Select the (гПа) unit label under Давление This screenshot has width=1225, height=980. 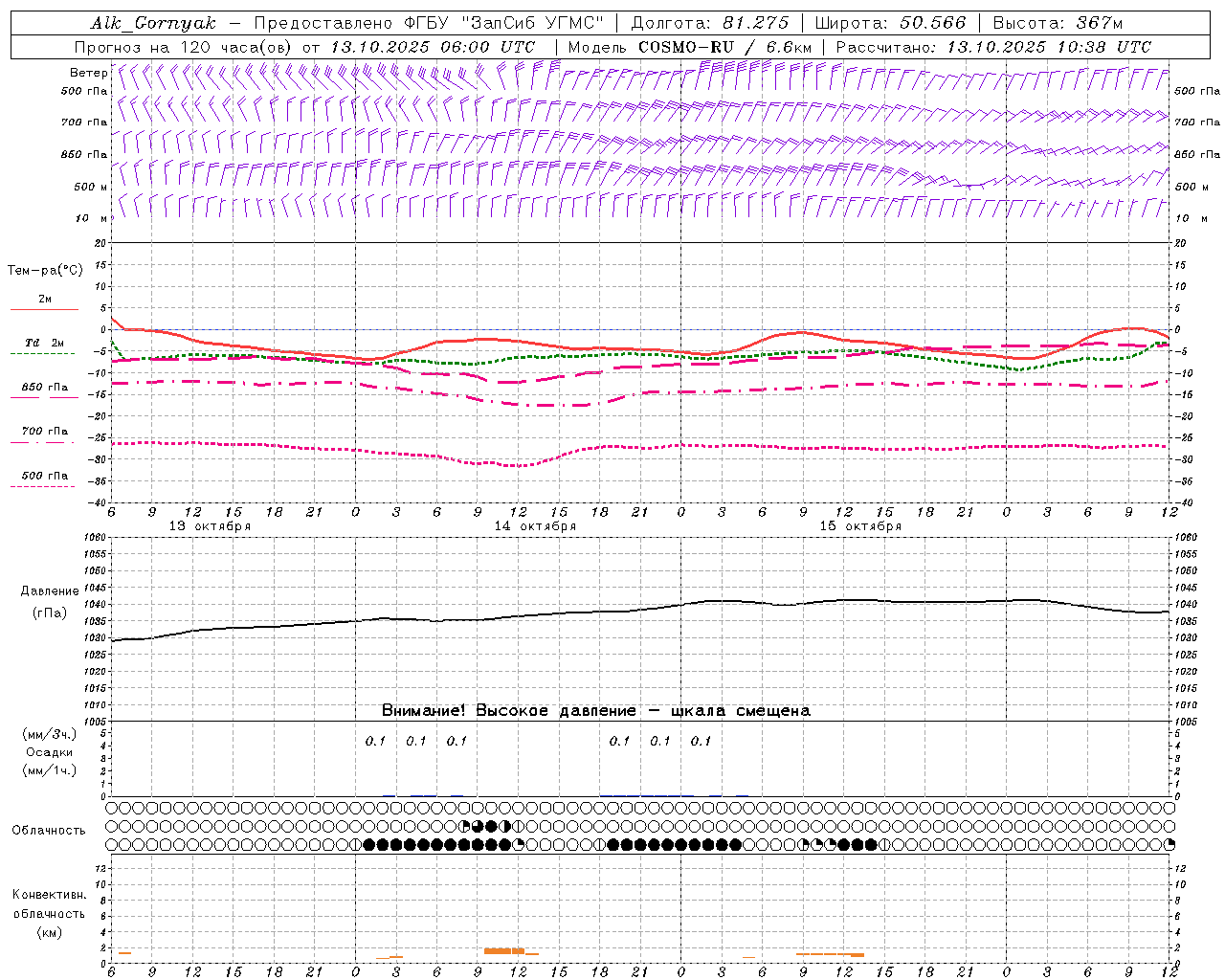click(x=49, y=613)
